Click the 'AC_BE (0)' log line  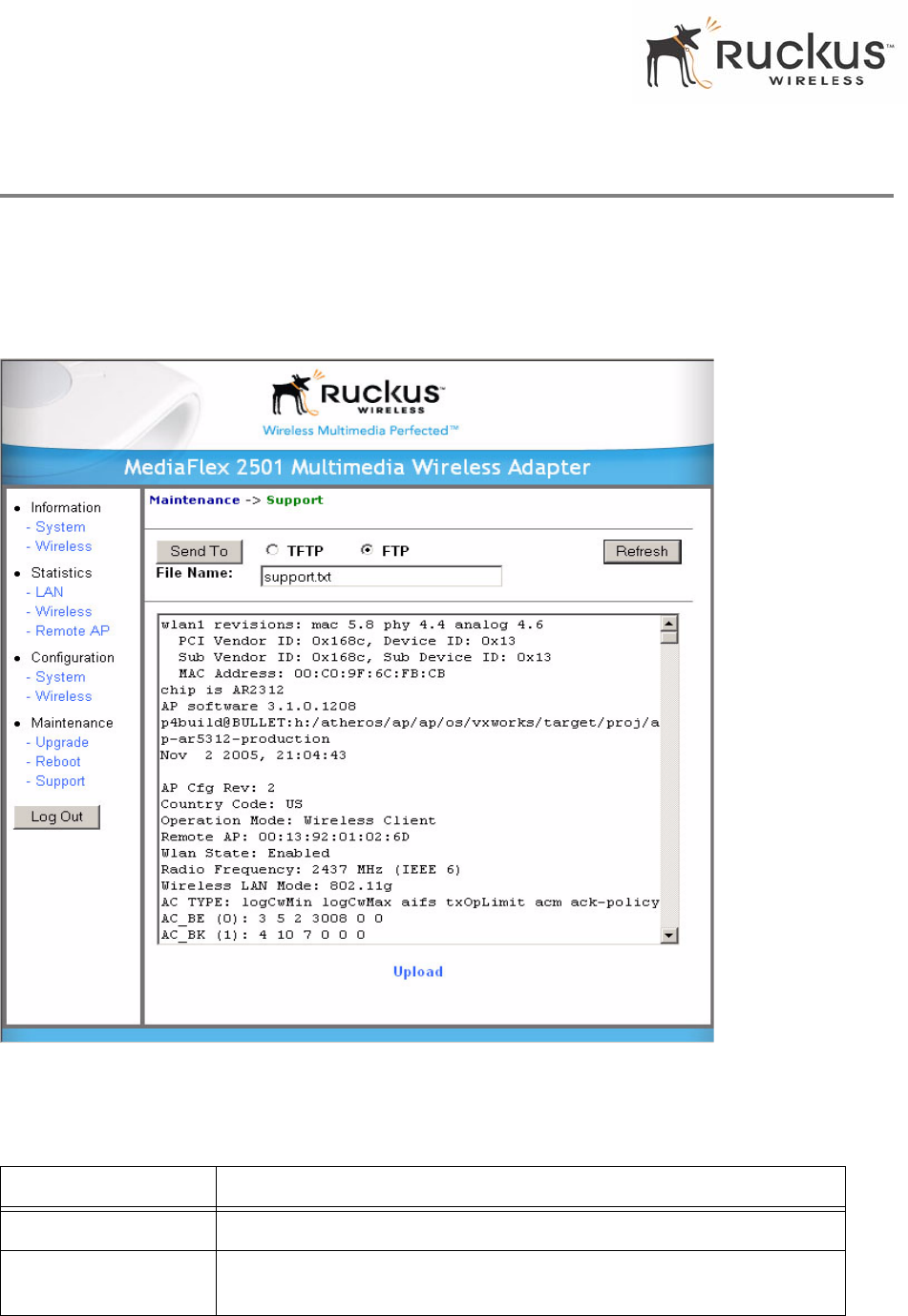pyautogui.click(x=272, y=918)
